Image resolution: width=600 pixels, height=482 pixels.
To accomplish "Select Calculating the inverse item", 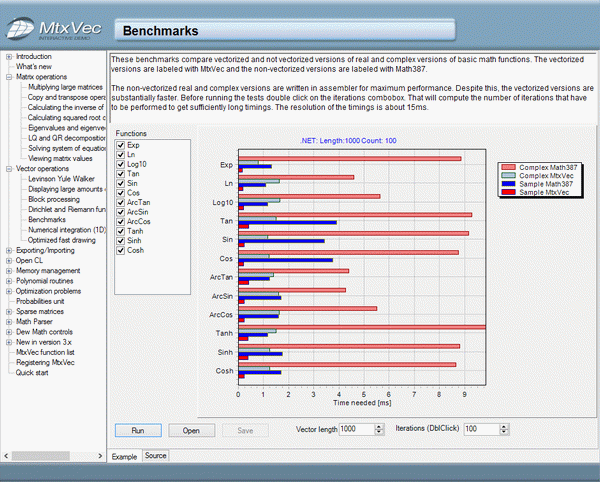I will [66, 107].
